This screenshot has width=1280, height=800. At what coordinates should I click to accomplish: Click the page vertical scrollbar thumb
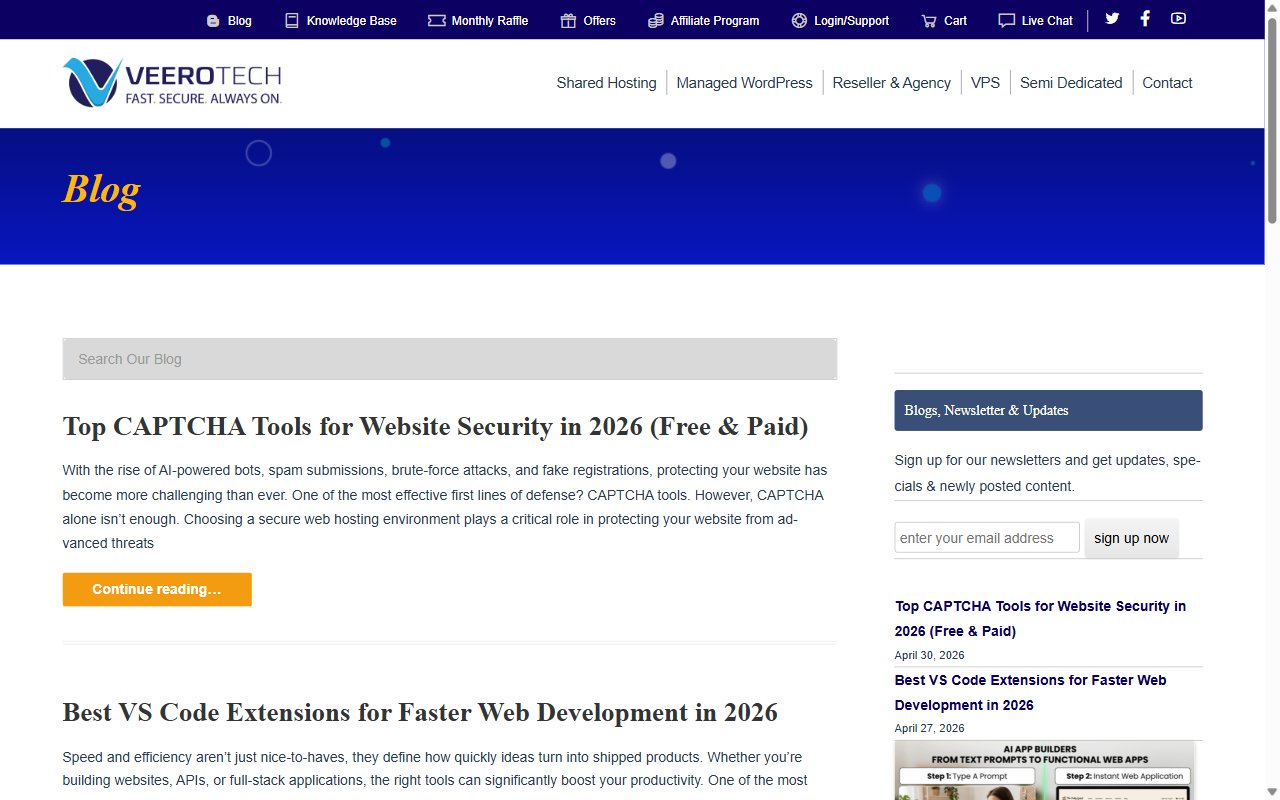pos(1272,120)
